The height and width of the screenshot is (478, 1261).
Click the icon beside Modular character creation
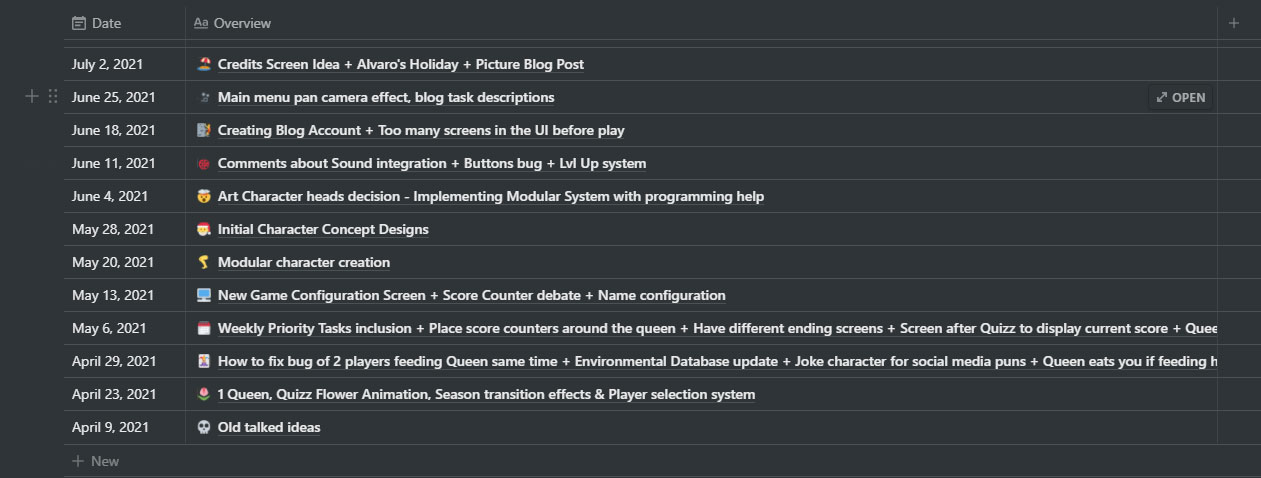pyautogui.click(x=204, y=262)
